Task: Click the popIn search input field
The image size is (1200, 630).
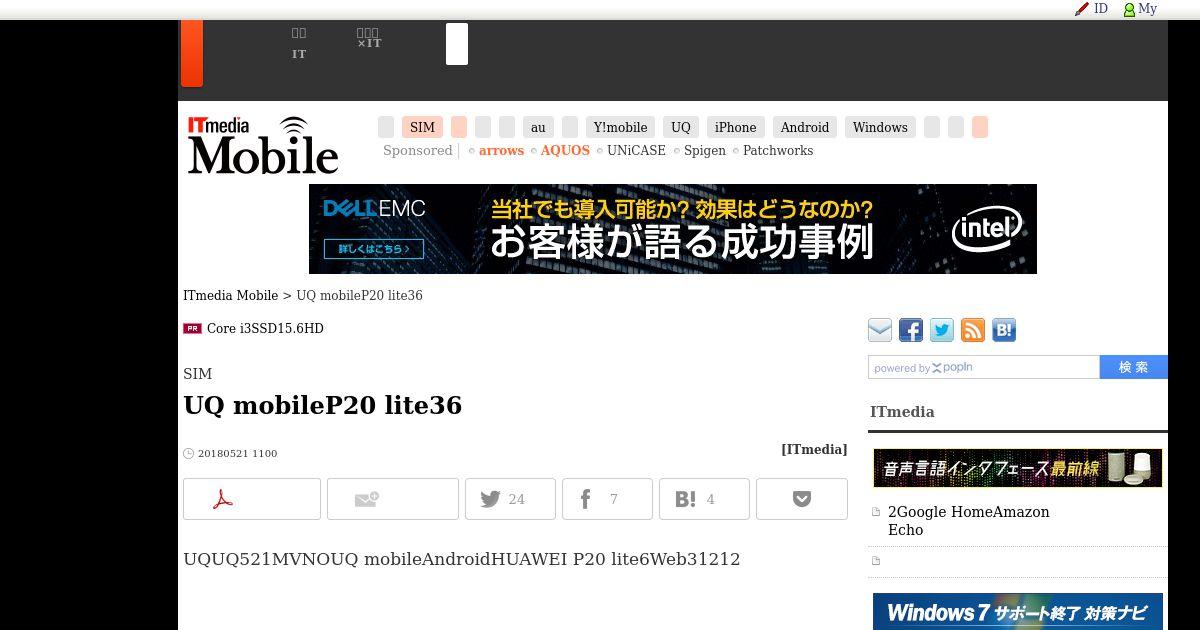Action: tap(984, 367)
